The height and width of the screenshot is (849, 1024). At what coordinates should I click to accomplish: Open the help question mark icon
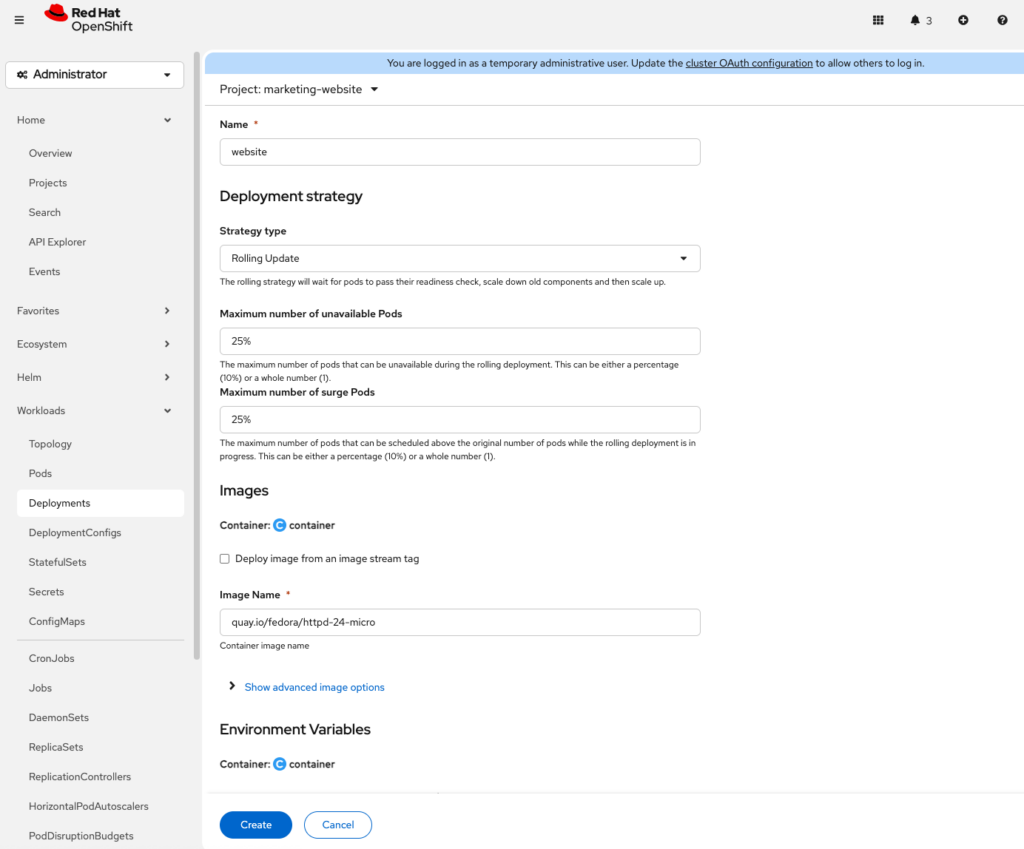tap(1002, 20)
